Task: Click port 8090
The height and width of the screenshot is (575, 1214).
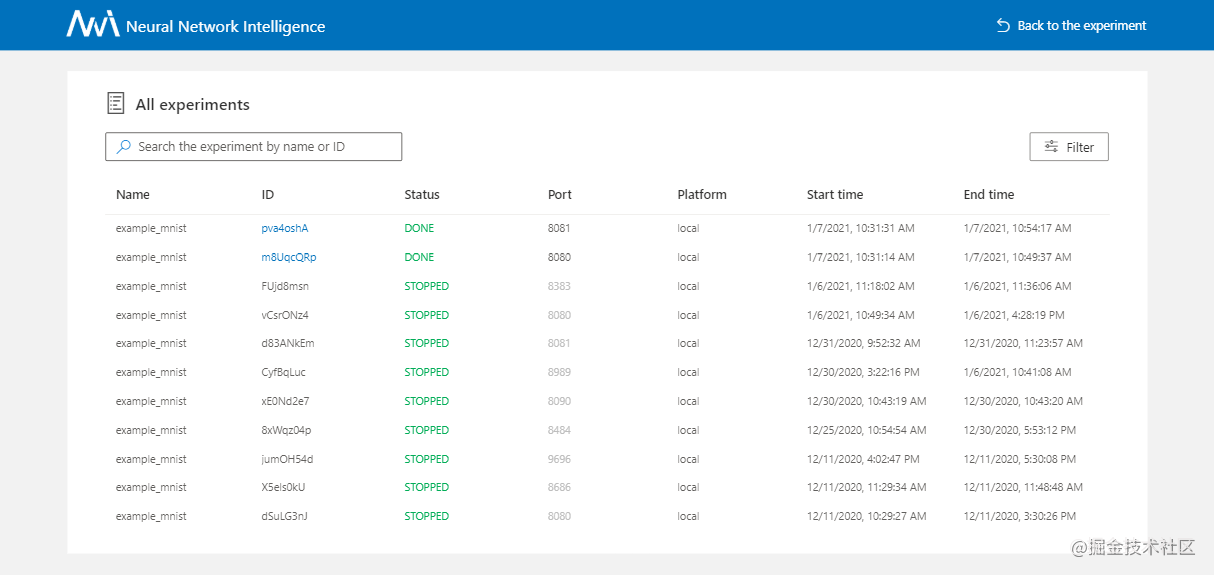Action: point(559,401)
